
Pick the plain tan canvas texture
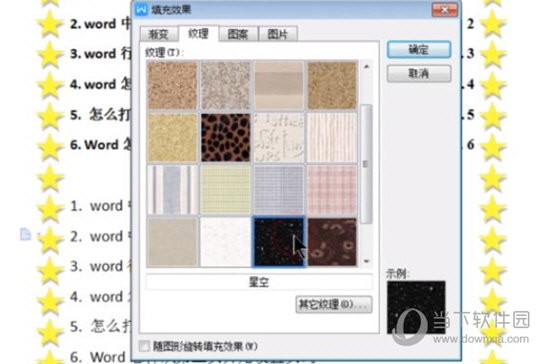(172, 242)
